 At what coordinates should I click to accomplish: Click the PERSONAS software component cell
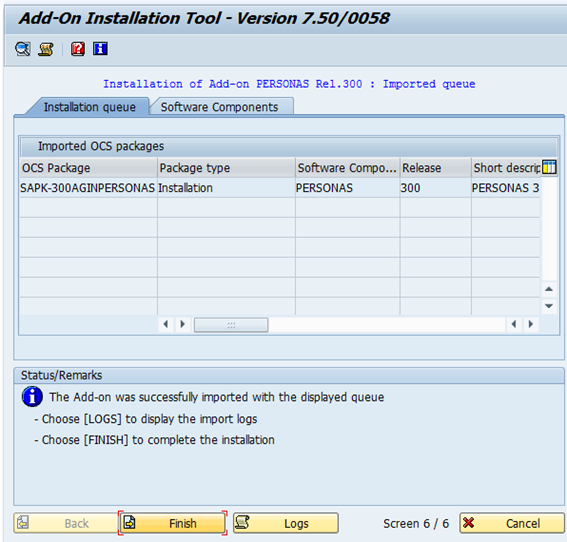[348, 188]
